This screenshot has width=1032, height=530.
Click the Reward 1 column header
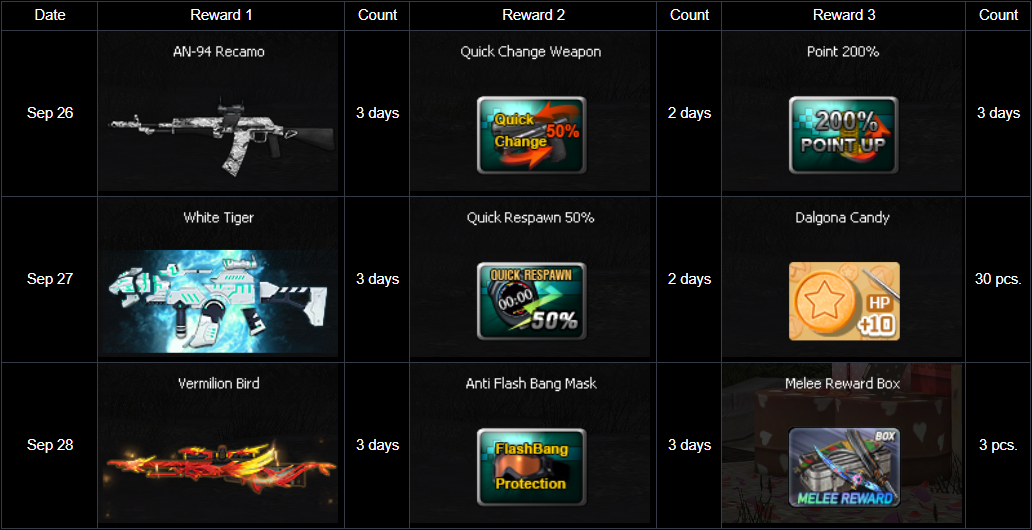221,15
